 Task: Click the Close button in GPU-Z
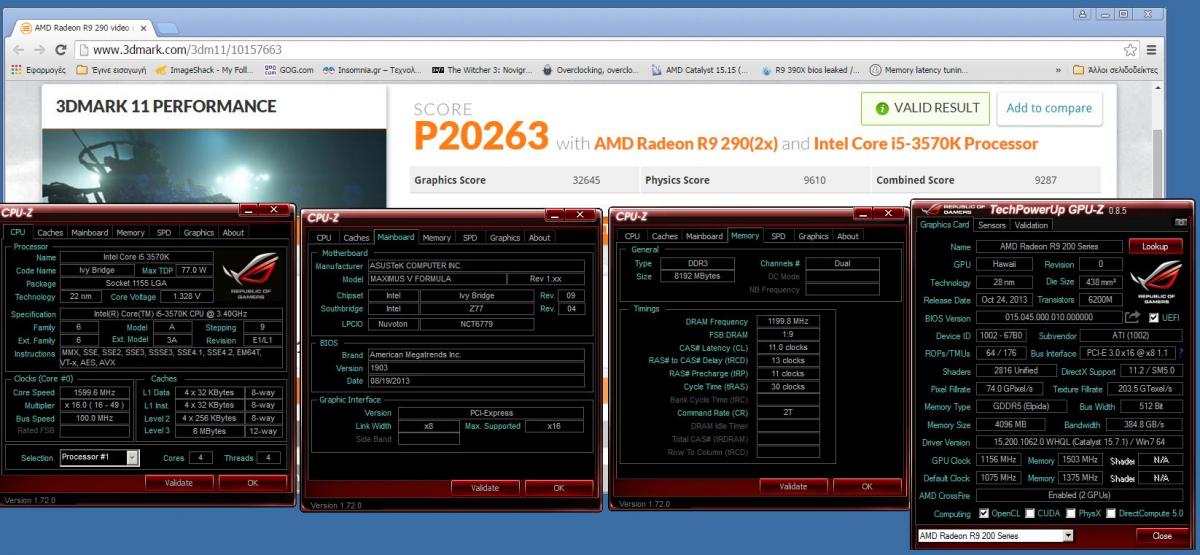pos(1161,536)
